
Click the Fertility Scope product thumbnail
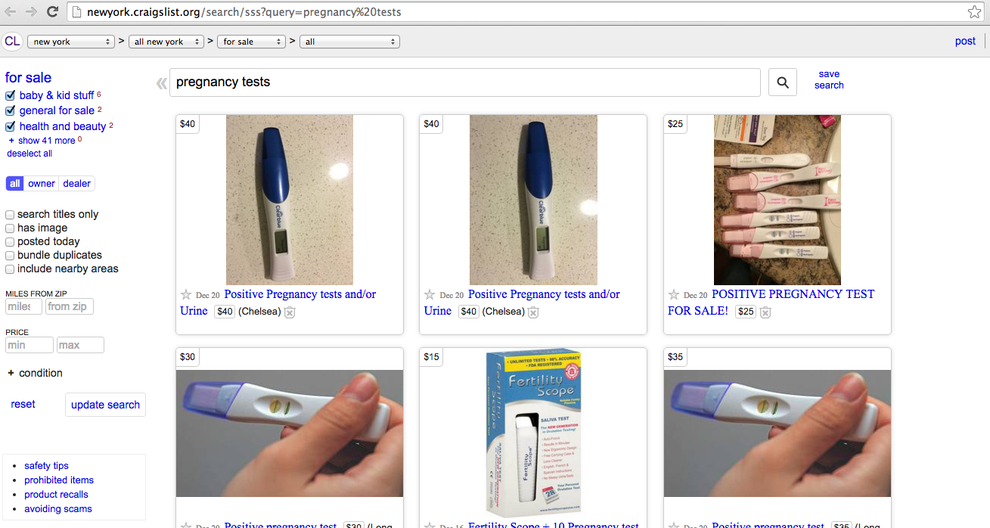coord(534,433)
